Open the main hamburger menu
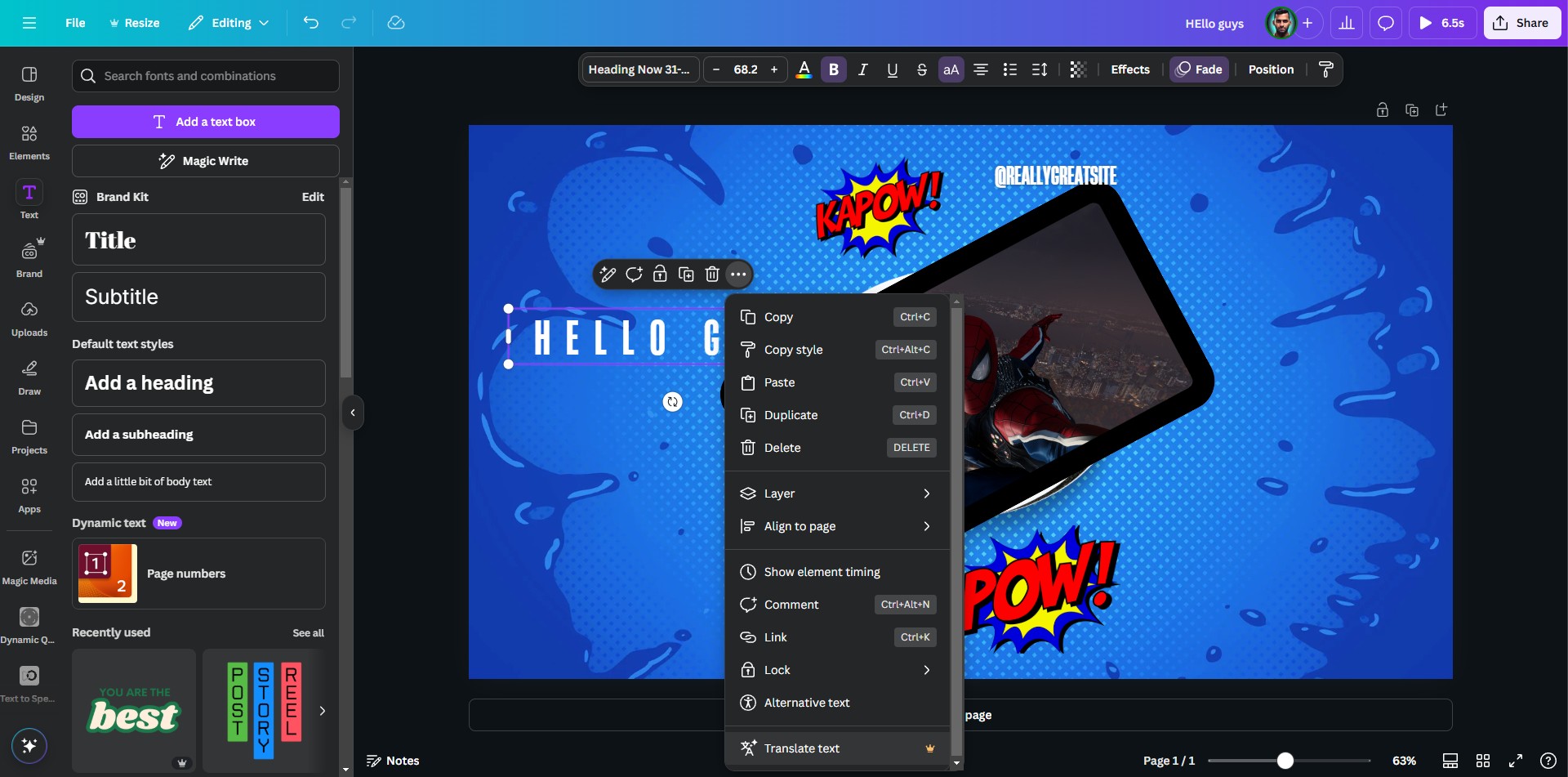This screenshot has width=1568, height=777. [29, 23]
